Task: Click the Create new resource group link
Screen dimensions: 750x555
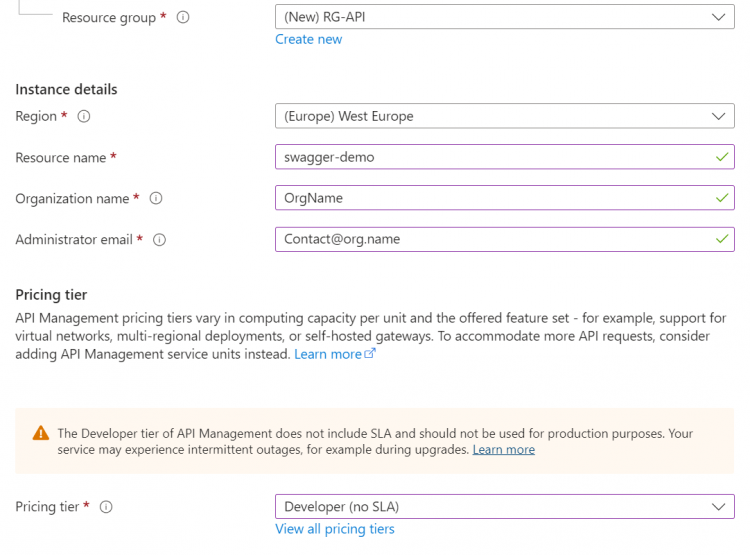Action: (x=309, y=39)
